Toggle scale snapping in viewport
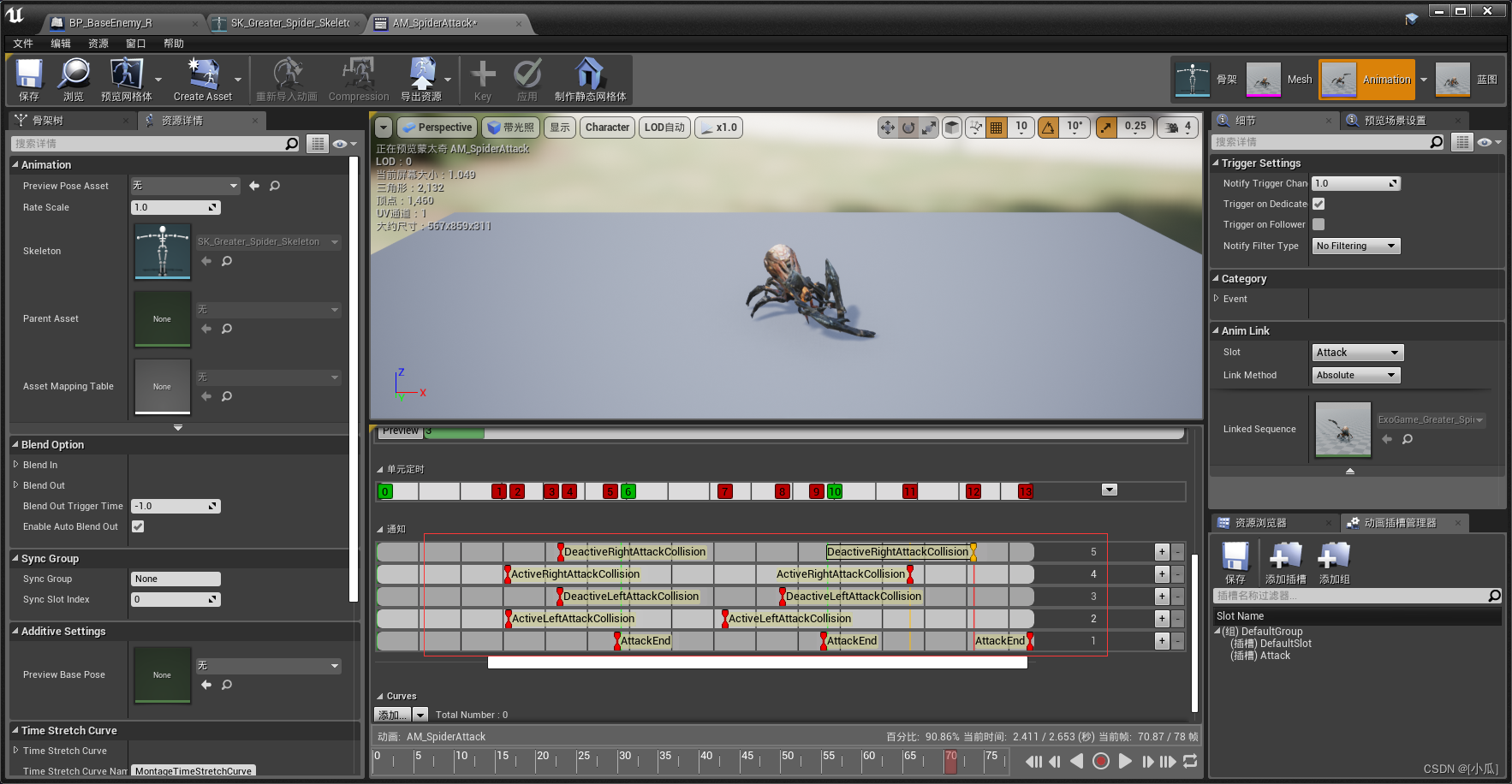This screenshot has height=784, width=1512. [1106, 128]
